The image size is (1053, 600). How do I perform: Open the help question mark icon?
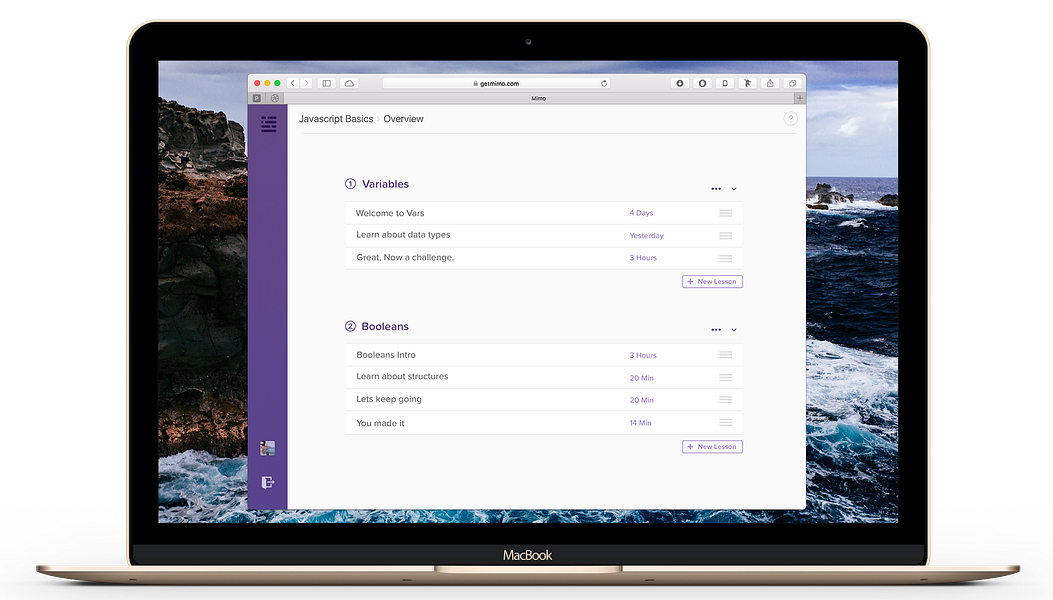[790, 119]
